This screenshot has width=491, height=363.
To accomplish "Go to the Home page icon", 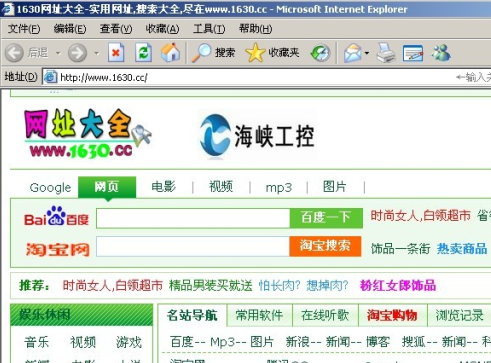I will 170,53.
